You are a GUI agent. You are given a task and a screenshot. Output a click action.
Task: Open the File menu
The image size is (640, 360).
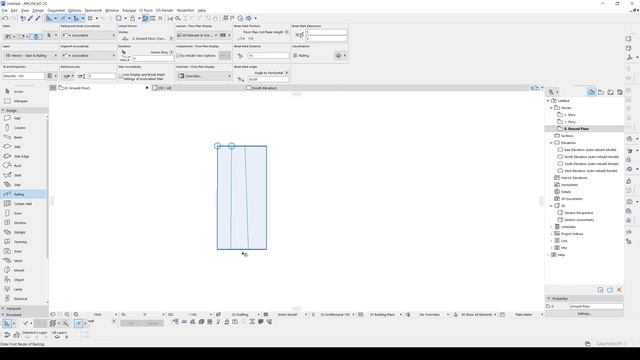pyautogui.click(x=4, y=10)
